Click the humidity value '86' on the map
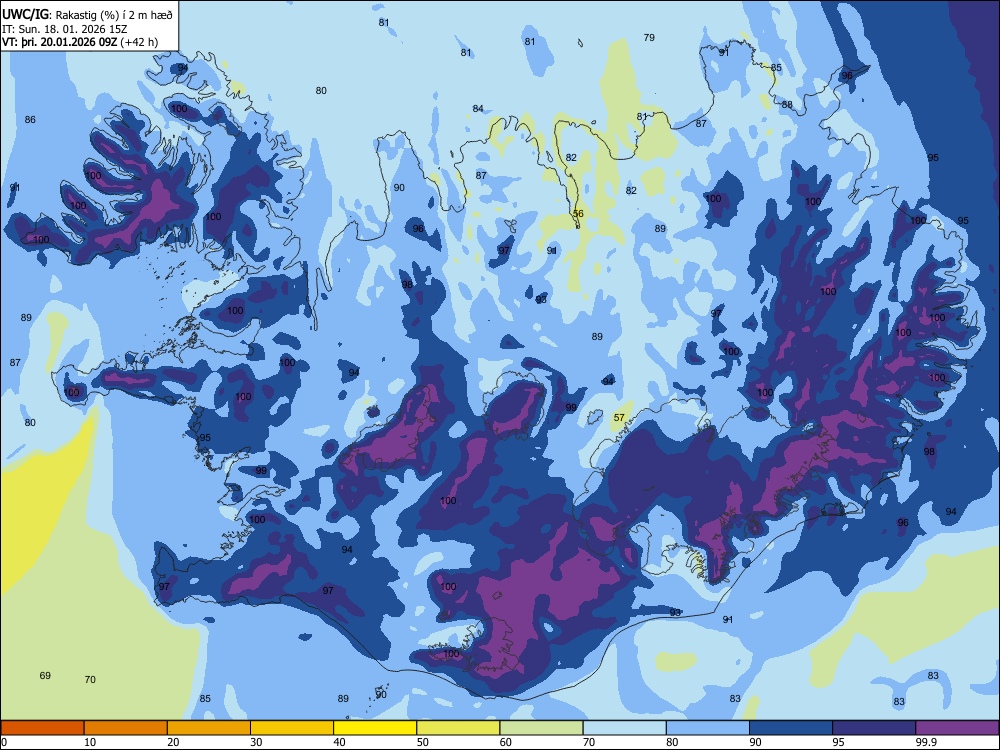1000x750 pixels. click(30, 119)
